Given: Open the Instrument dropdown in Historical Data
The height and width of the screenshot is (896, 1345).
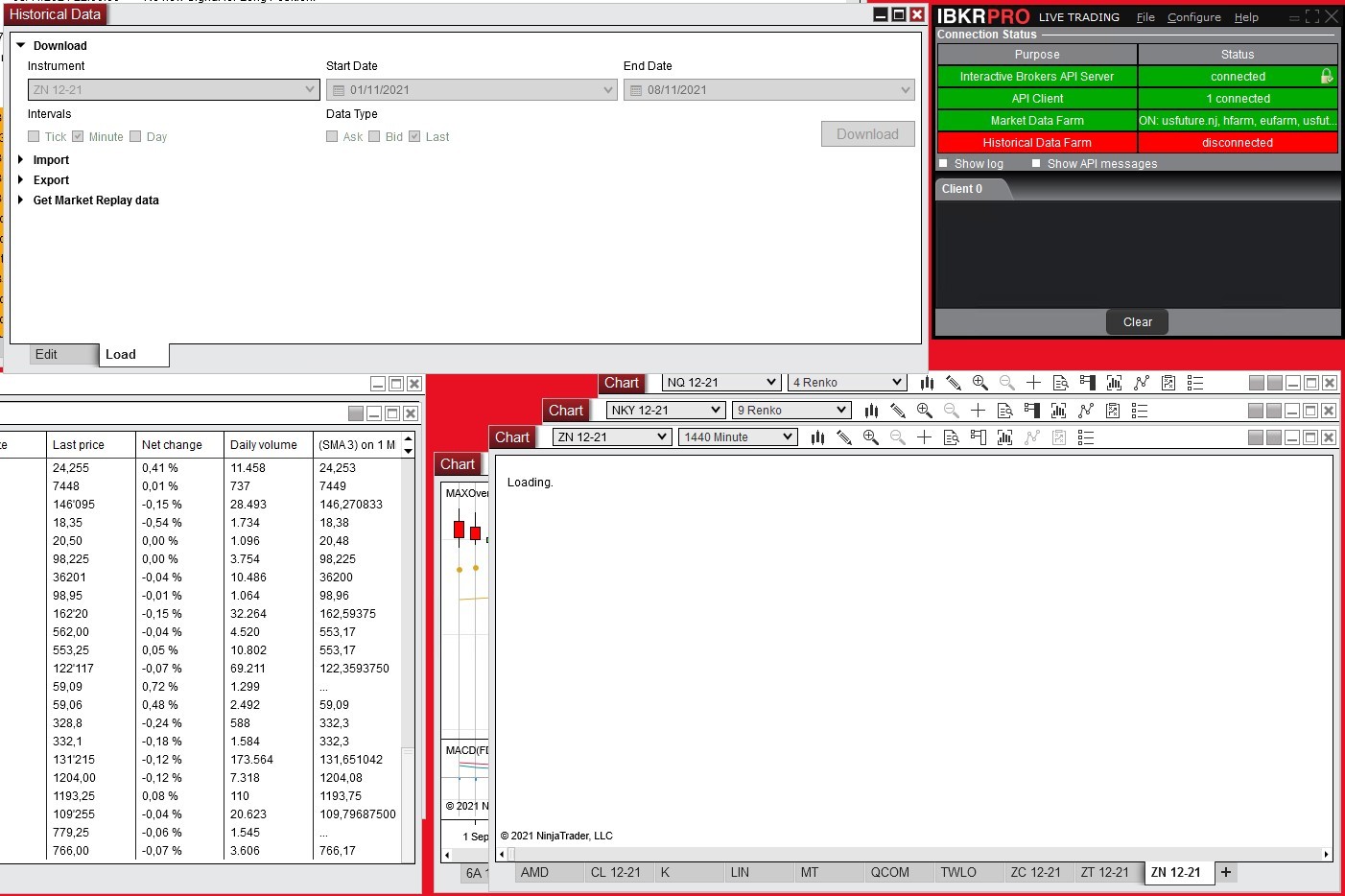Looking at the screenshot, I should tap(174, 89).
